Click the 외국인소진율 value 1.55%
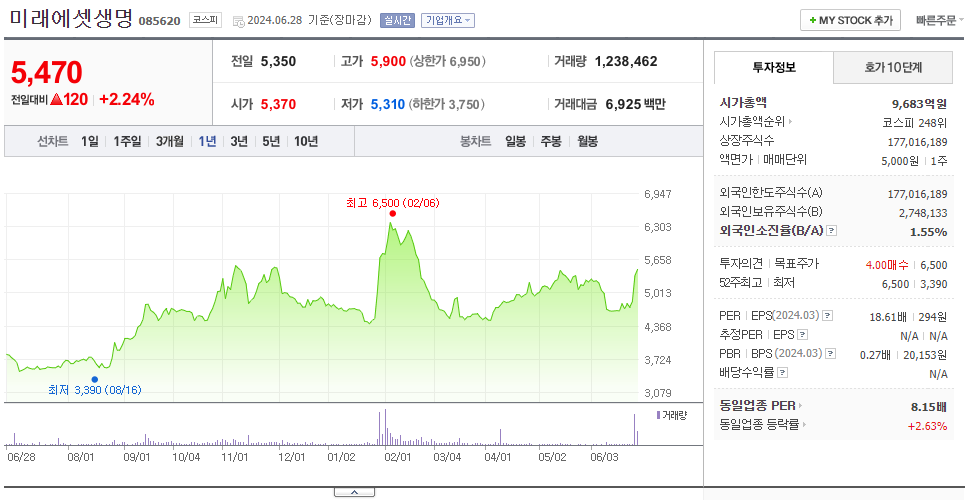This screenshot has height=500, width=968. [x=928, y=231]
